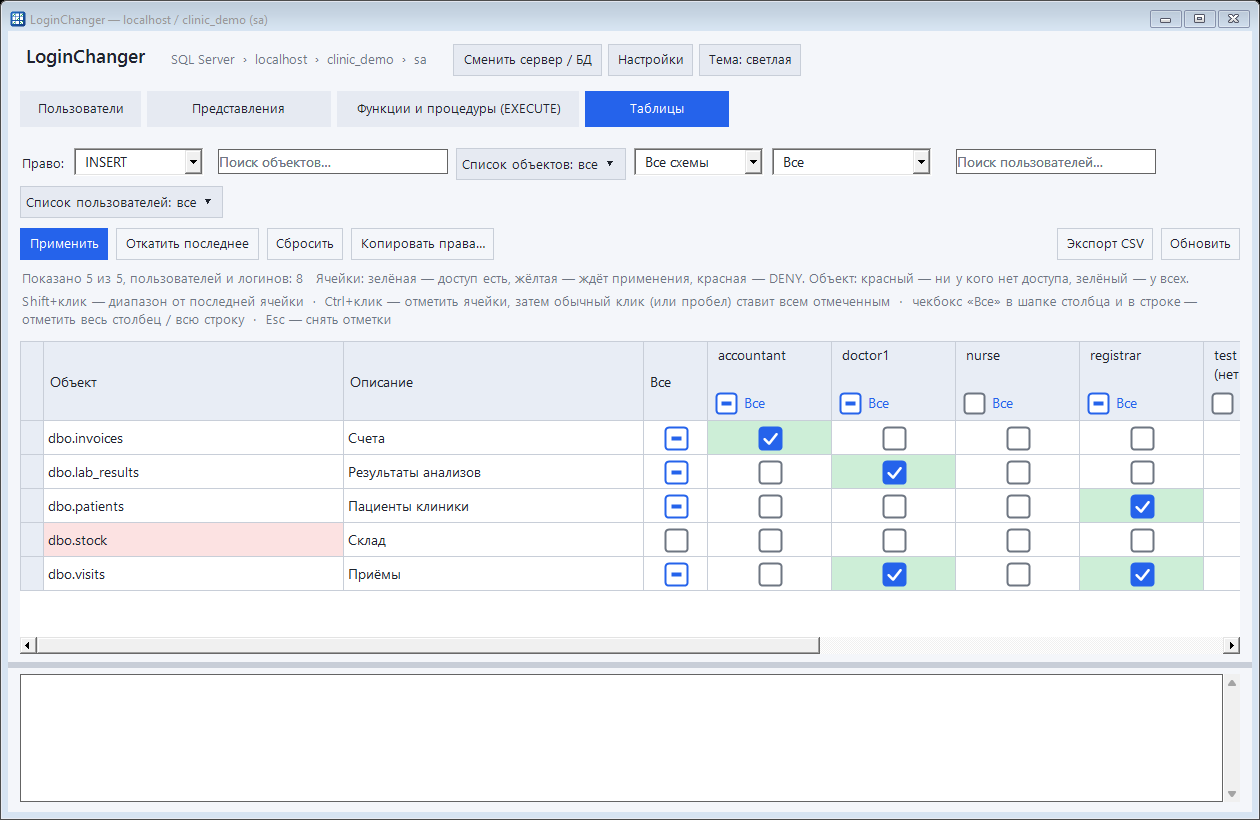Uncheck the accountant permission on dbo.invoices
1260x820 pixels.
pyautogui.click(x=770, y=438)
